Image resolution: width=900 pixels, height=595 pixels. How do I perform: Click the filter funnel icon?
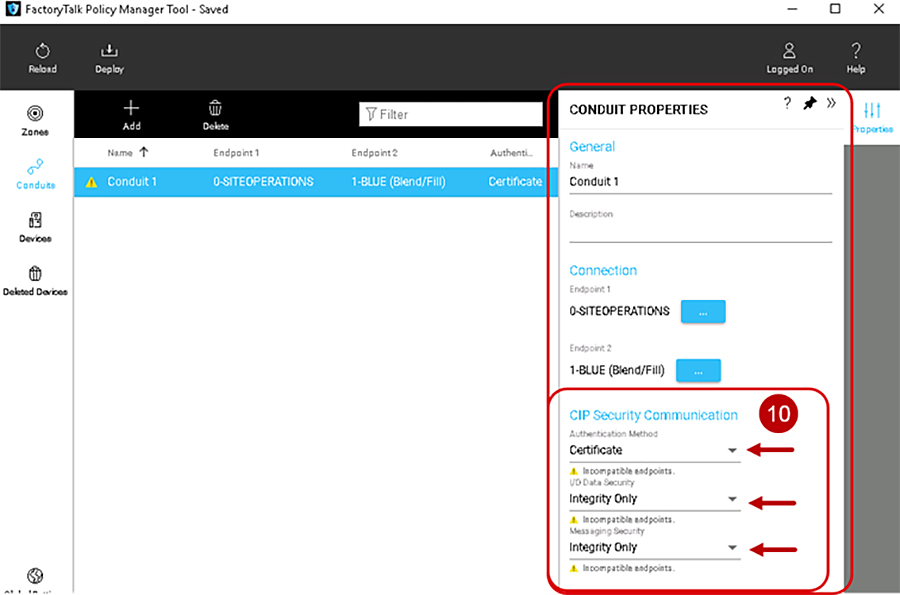371,114
